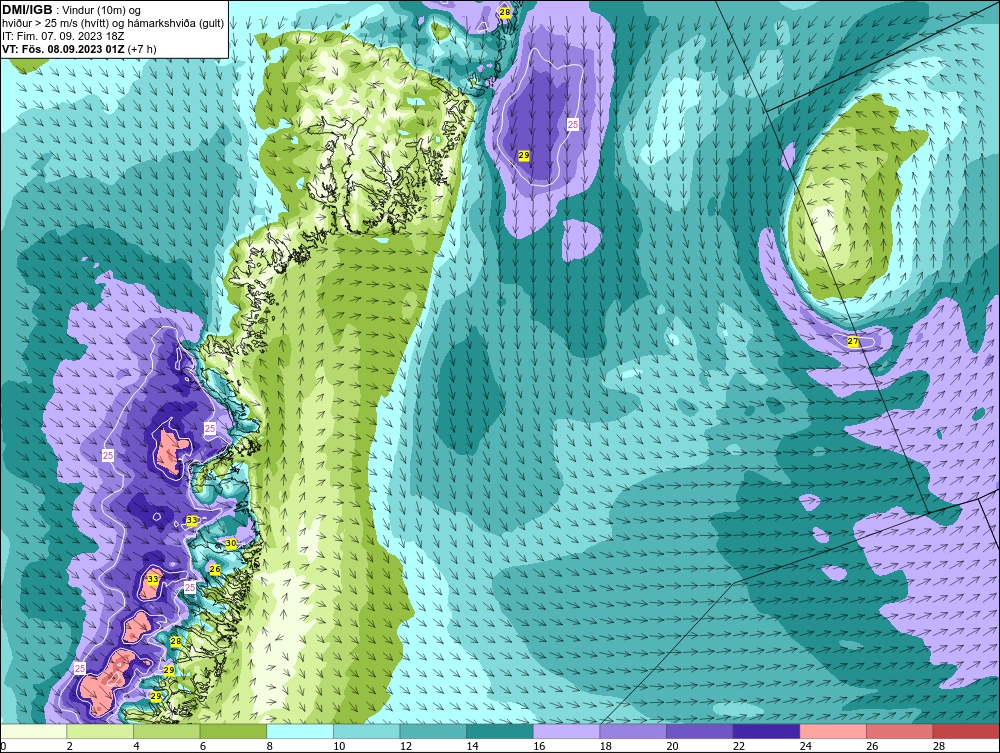Click the 4–6 m/s green swatch
The height and width of the screenshot is (753, 1000).
click(166, 731)
